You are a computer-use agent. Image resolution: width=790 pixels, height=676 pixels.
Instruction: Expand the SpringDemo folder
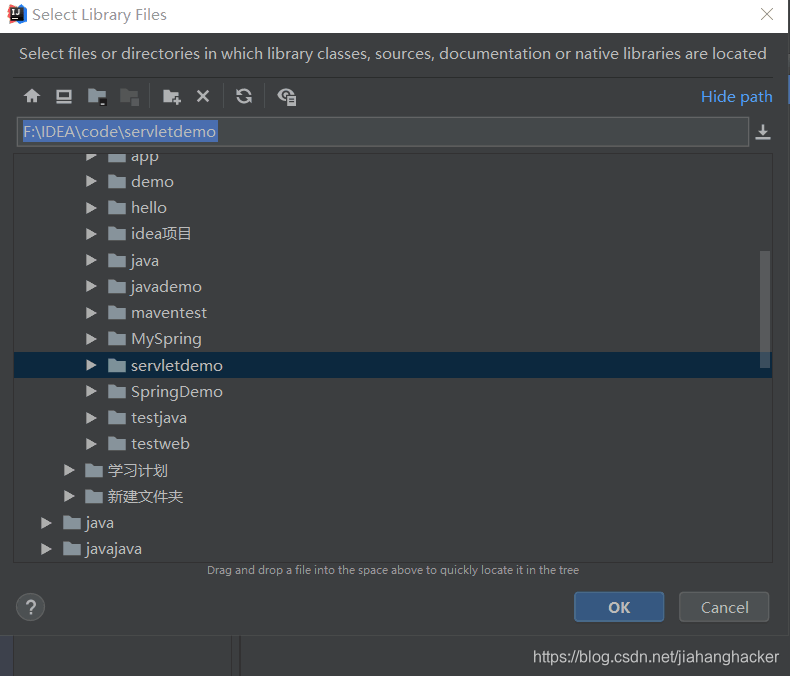(x=91, y=391)
